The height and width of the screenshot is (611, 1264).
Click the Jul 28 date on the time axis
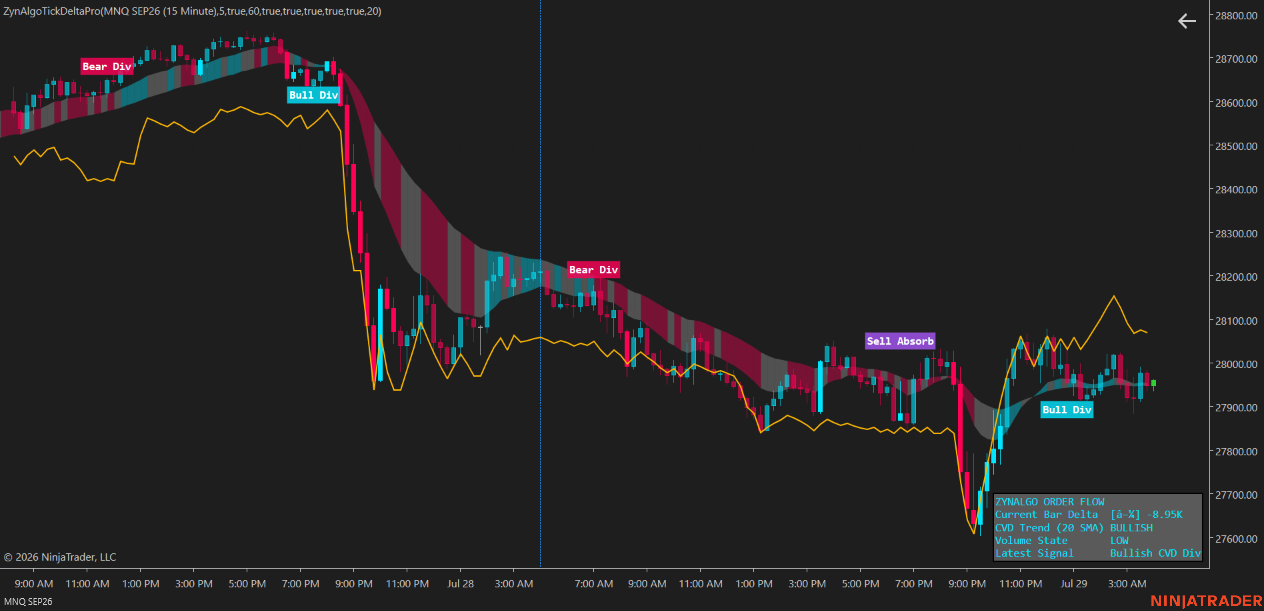pyautogui.click(x=461, y=583)
